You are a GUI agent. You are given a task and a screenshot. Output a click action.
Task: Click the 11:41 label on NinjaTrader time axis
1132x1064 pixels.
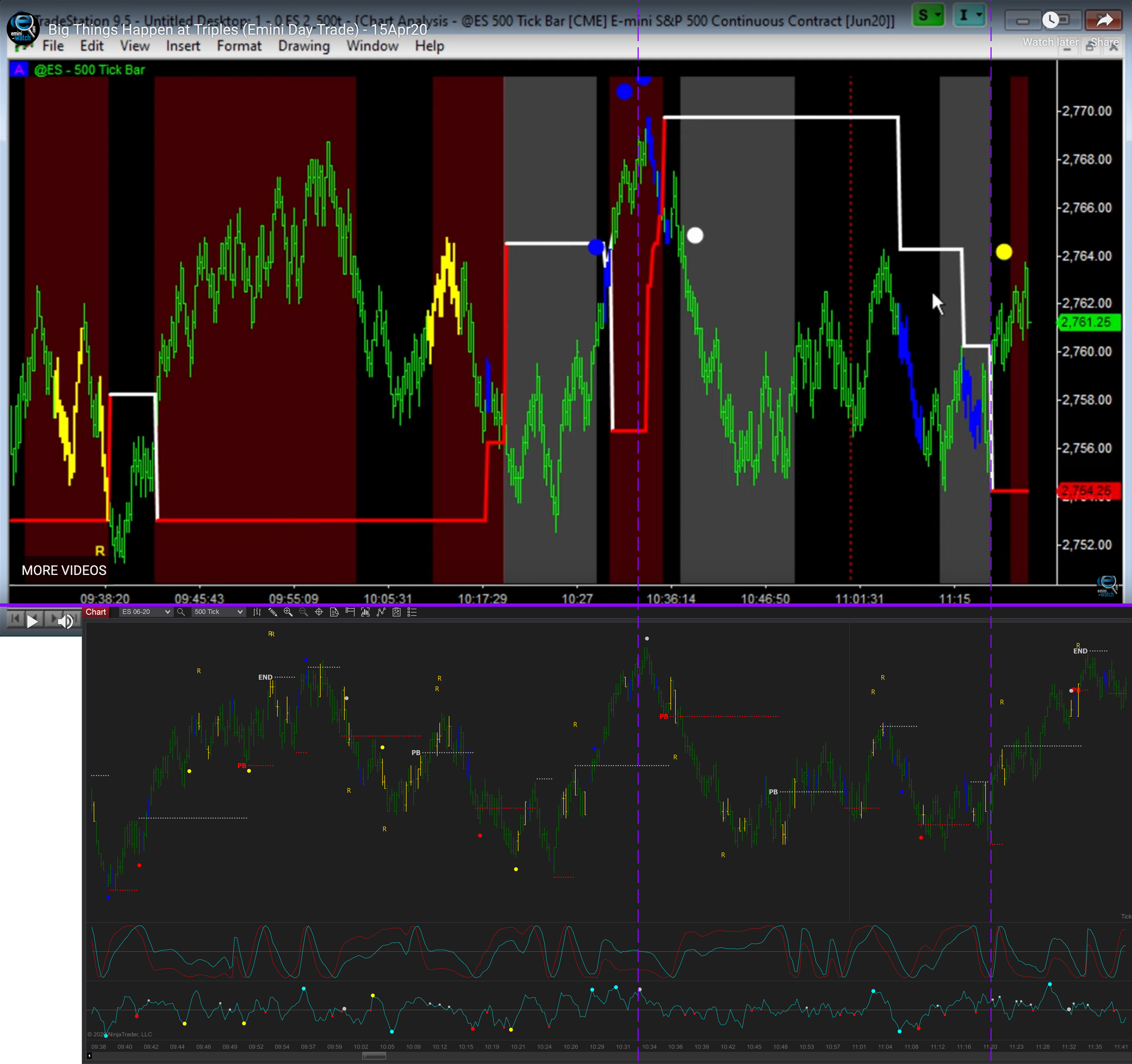click(1121, 1047)
